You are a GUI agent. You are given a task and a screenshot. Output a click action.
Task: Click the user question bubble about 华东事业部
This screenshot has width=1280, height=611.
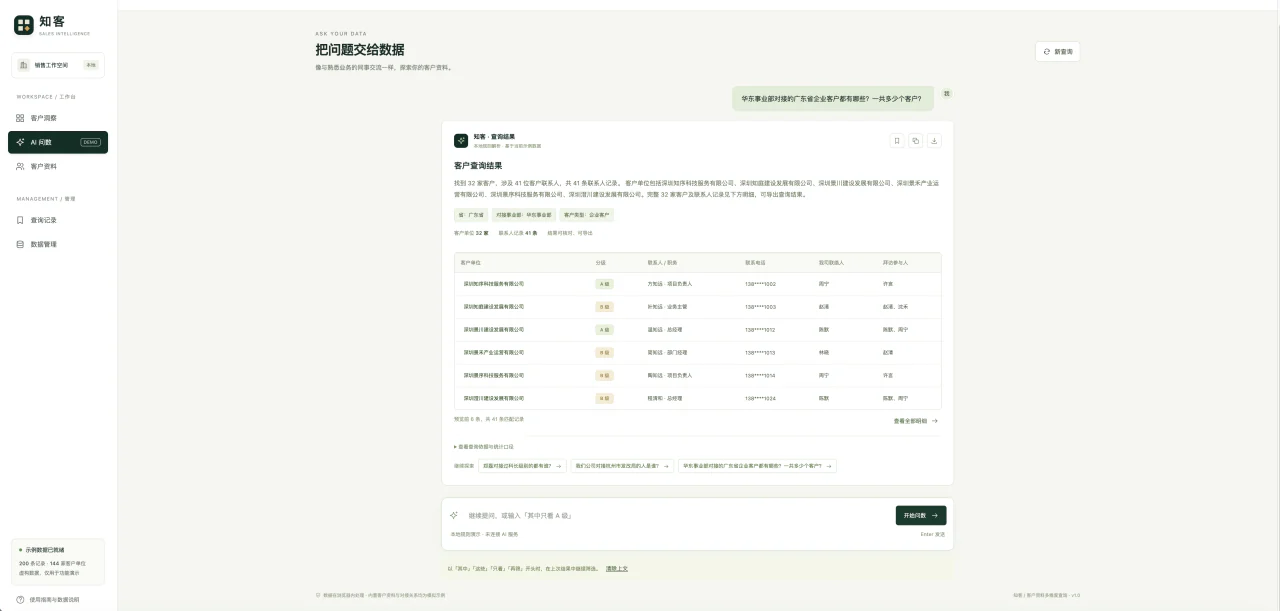[x=831, y=98]
